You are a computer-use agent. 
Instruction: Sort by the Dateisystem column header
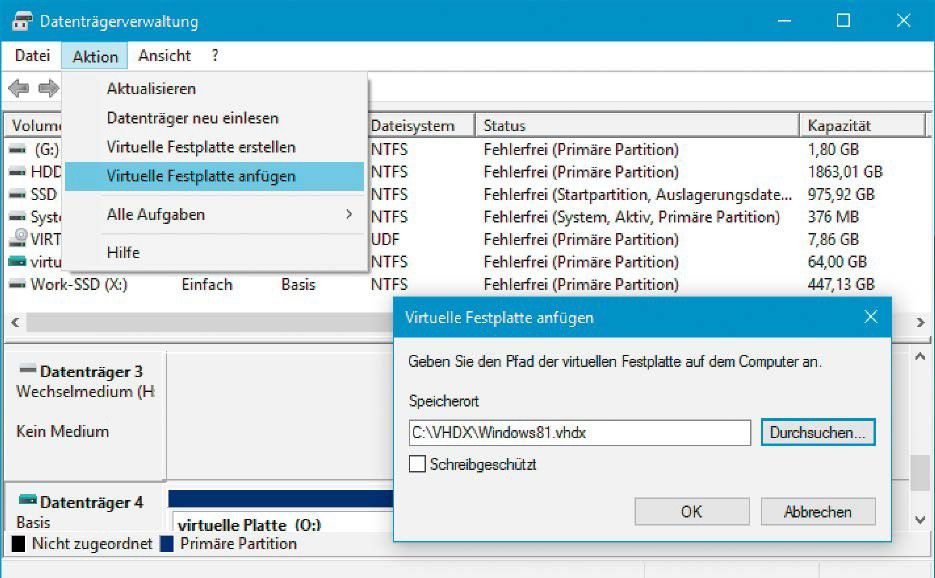(x=420, y=125)
